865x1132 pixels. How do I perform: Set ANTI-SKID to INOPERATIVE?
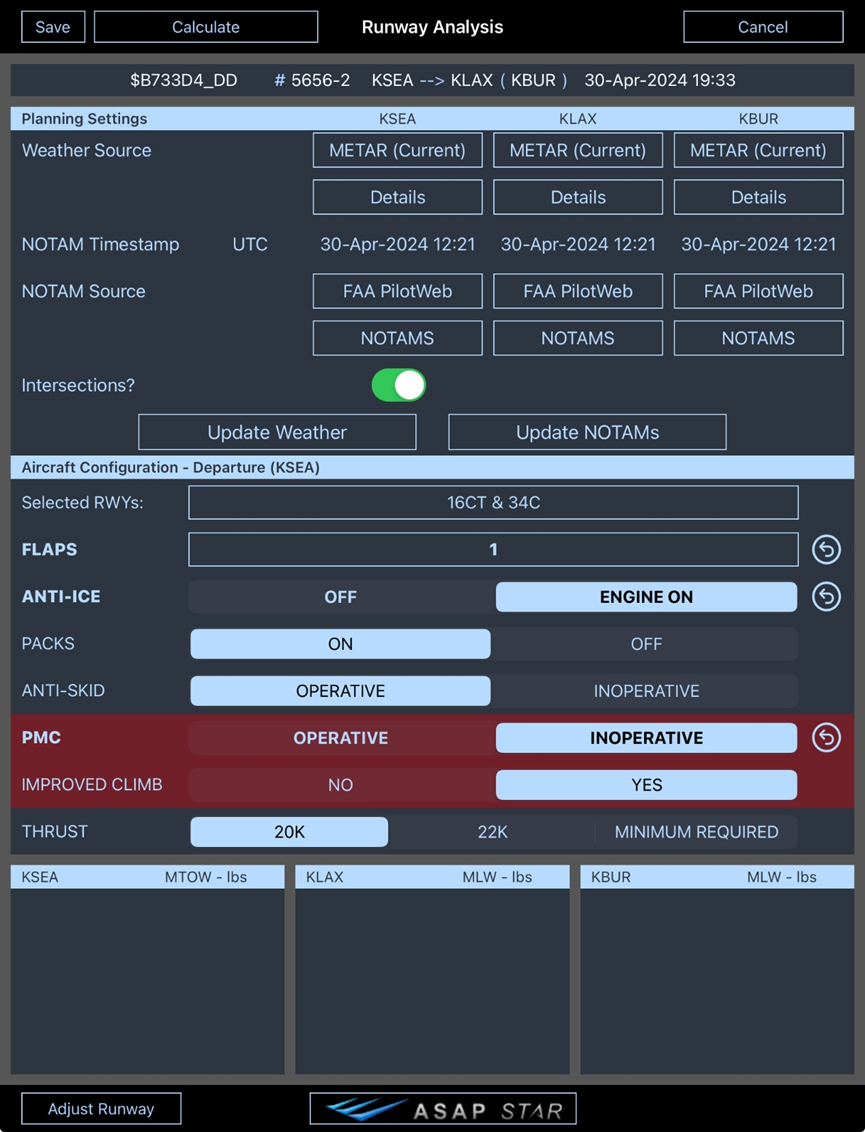(646, 691)
